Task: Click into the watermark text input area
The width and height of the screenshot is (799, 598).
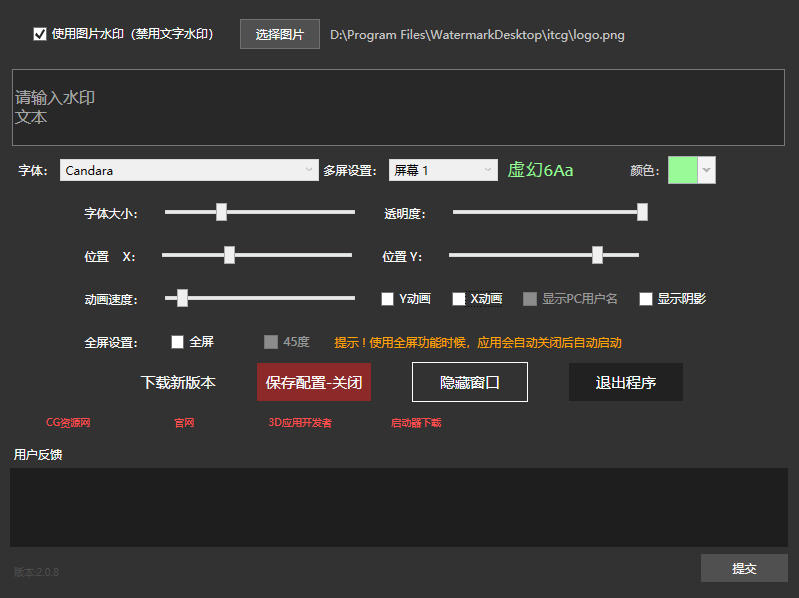Action: tap(398, 107)
